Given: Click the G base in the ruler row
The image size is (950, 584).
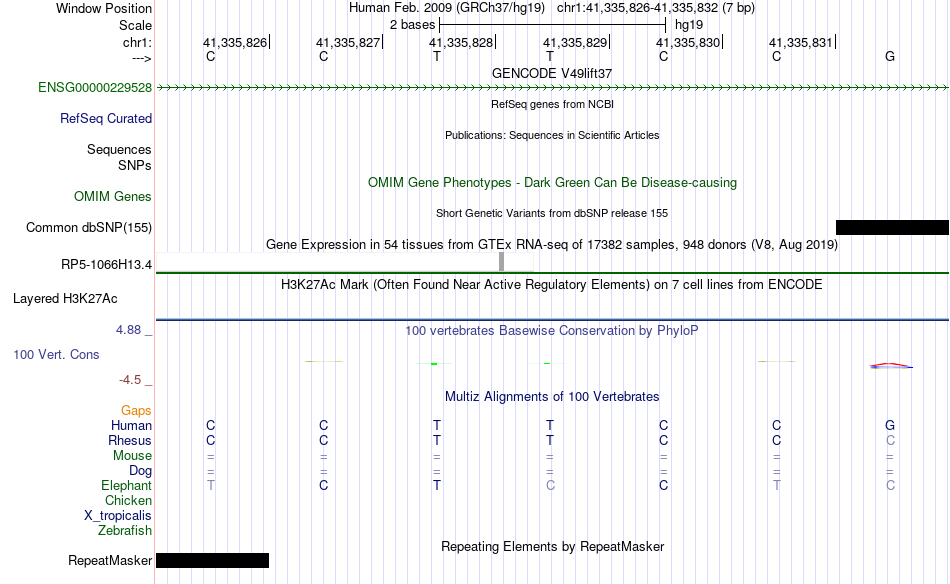Looking at the screenshot, I should (x=890, y=56).
